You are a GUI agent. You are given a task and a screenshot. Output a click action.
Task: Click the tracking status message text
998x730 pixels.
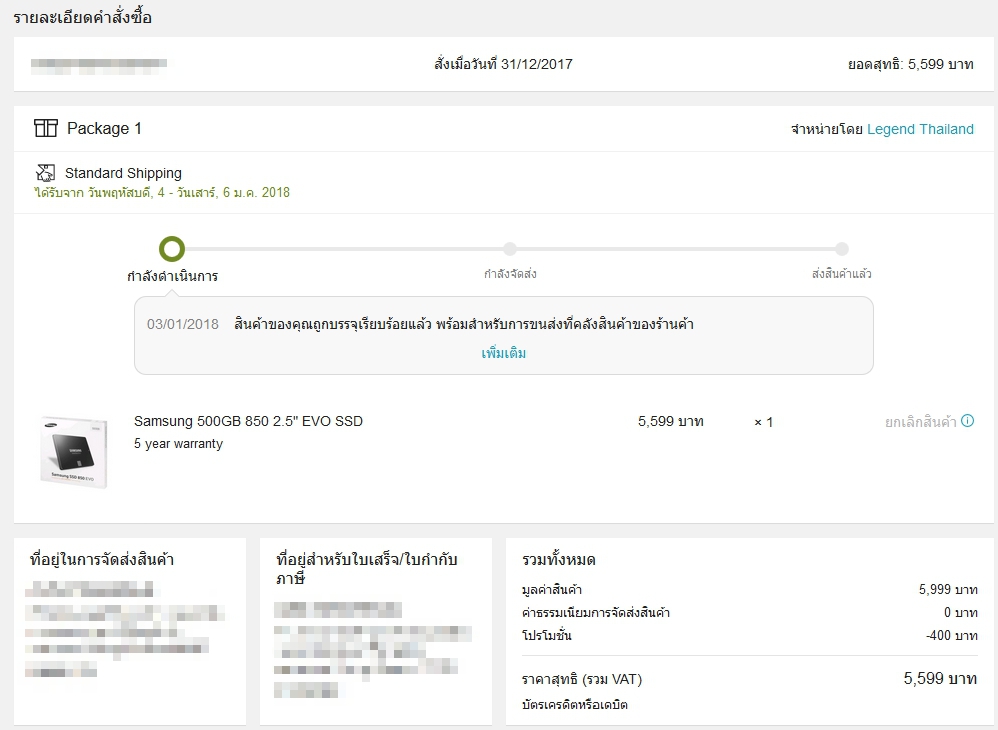pyautogui.click(x=464, y=324)
